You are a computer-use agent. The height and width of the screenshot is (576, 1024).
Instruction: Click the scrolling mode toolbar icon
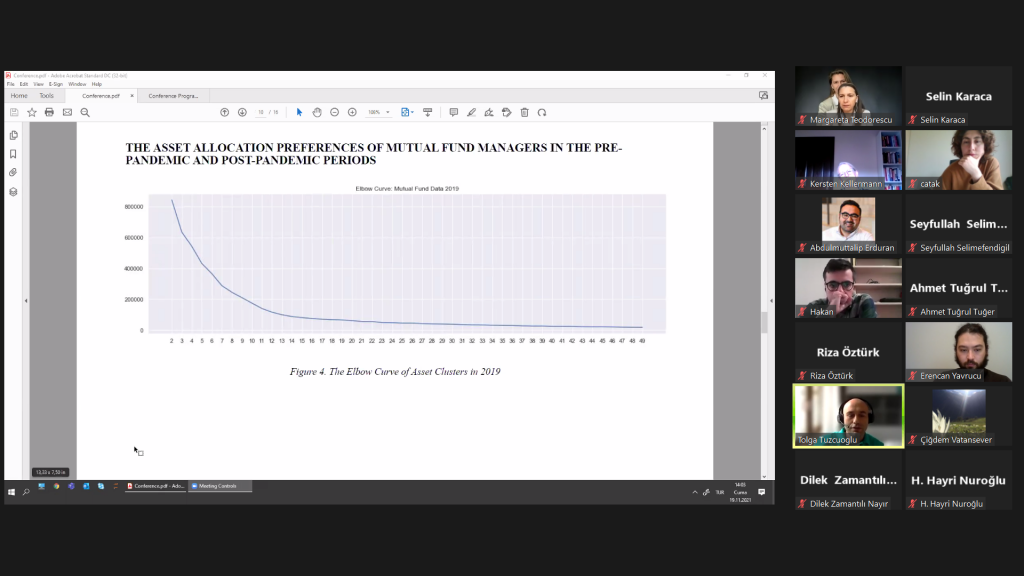point(428,112)
